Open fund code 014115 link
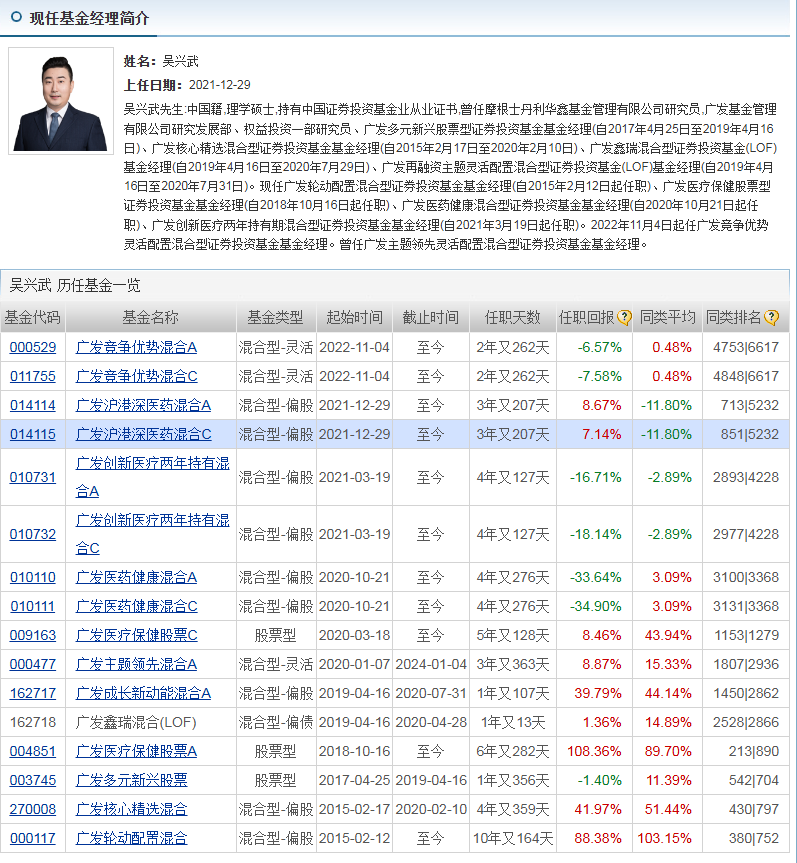This screenshot has width=797, height=863. coord(33,434)
